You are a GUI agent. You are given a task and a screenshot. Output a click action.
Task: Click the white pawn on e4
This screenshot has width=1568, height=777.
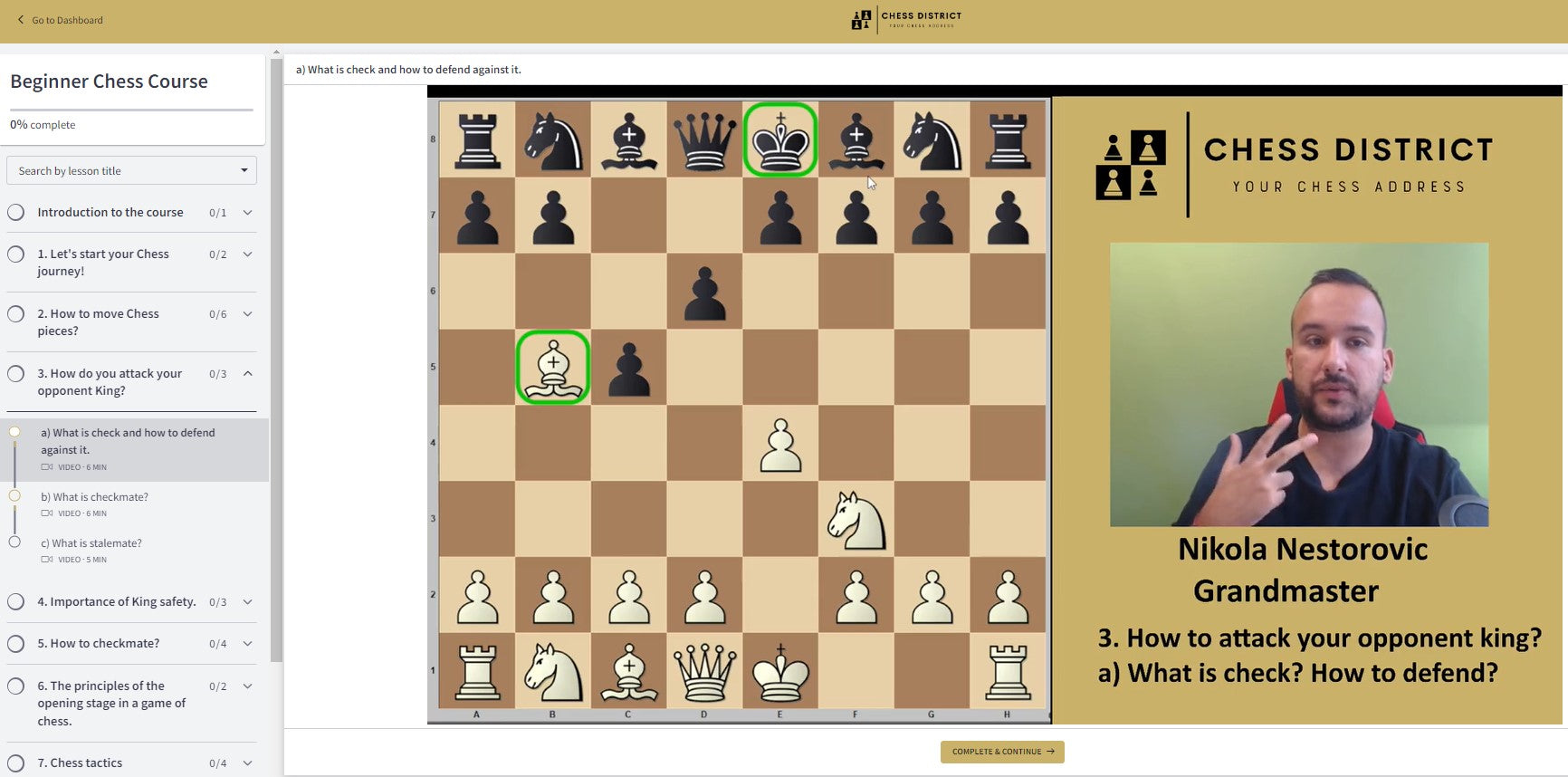pyautogui.click(x=780, y=444)
